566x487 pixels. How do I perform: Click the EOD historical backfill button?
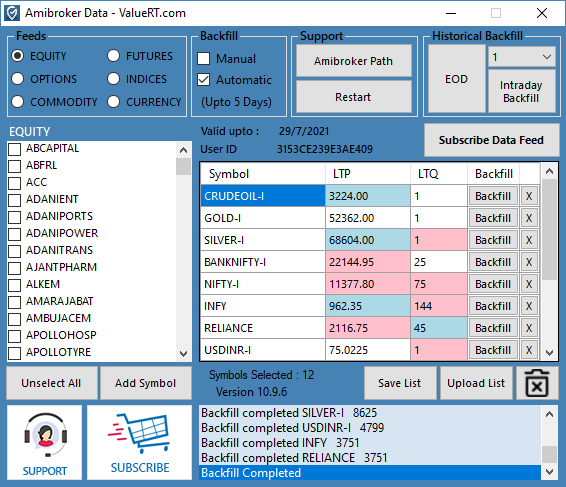point(457,79)
